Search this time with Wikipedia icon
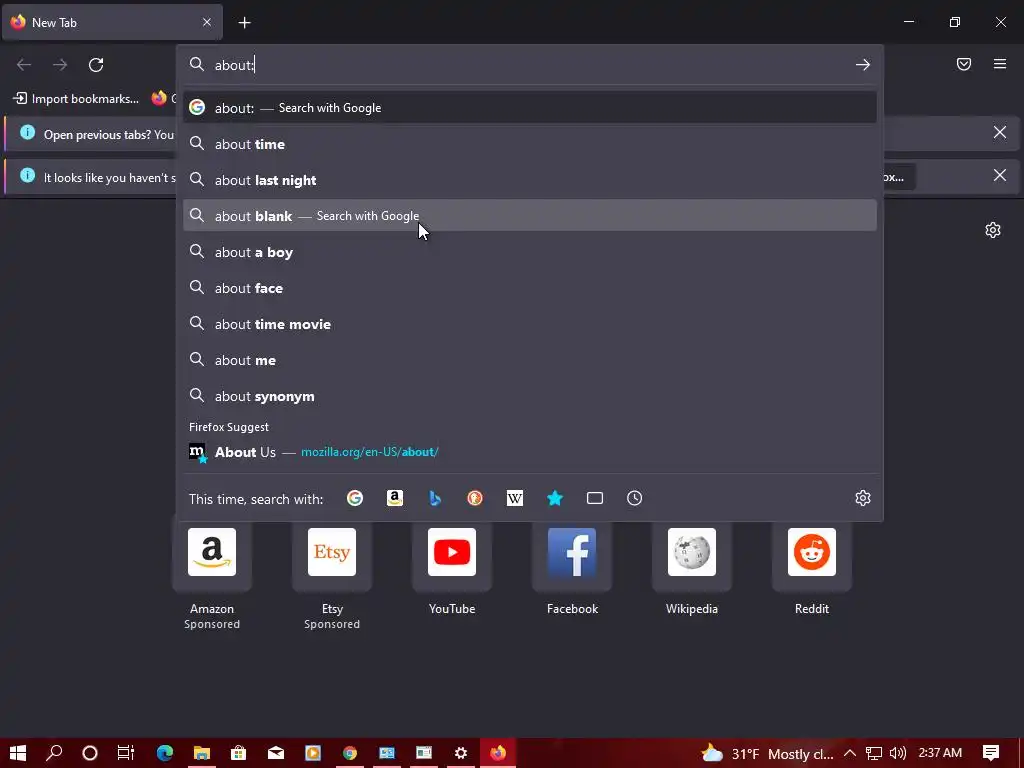The height and width of the screenshot is (768, 1024). [x=515, y=498]
